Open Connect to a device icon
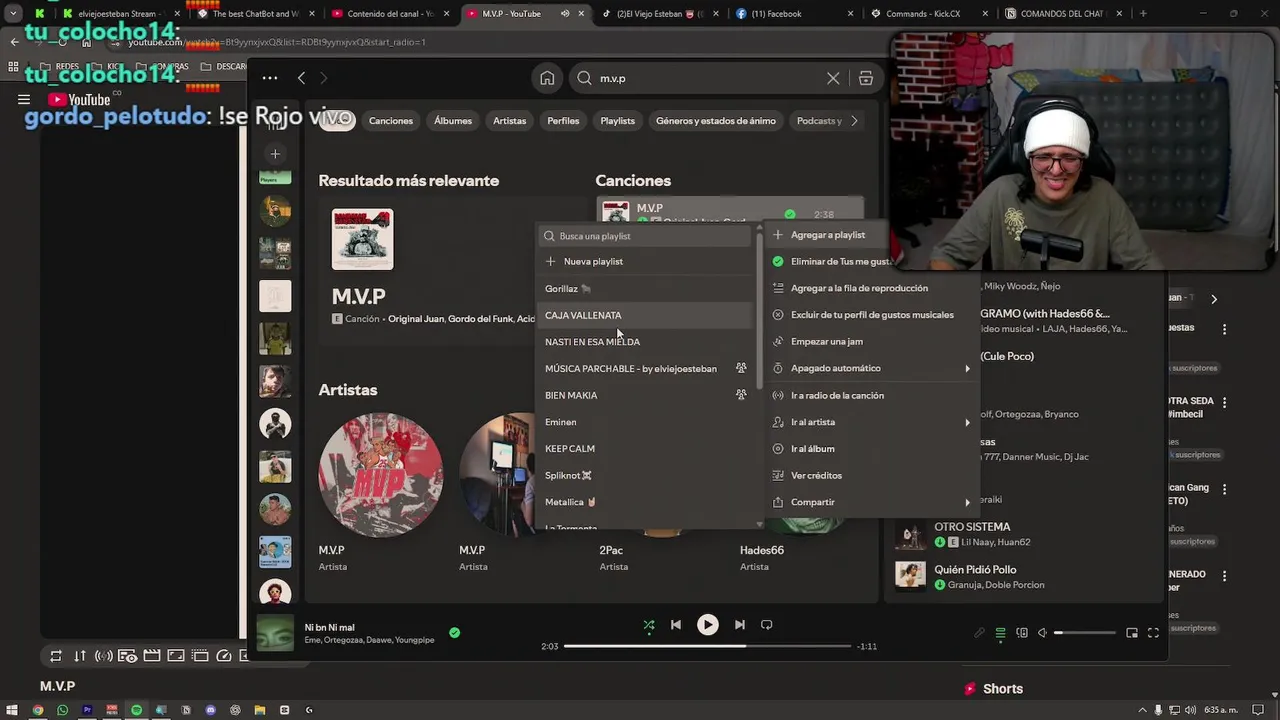Screen dimensions: 1280x720 coord(1022,633)
